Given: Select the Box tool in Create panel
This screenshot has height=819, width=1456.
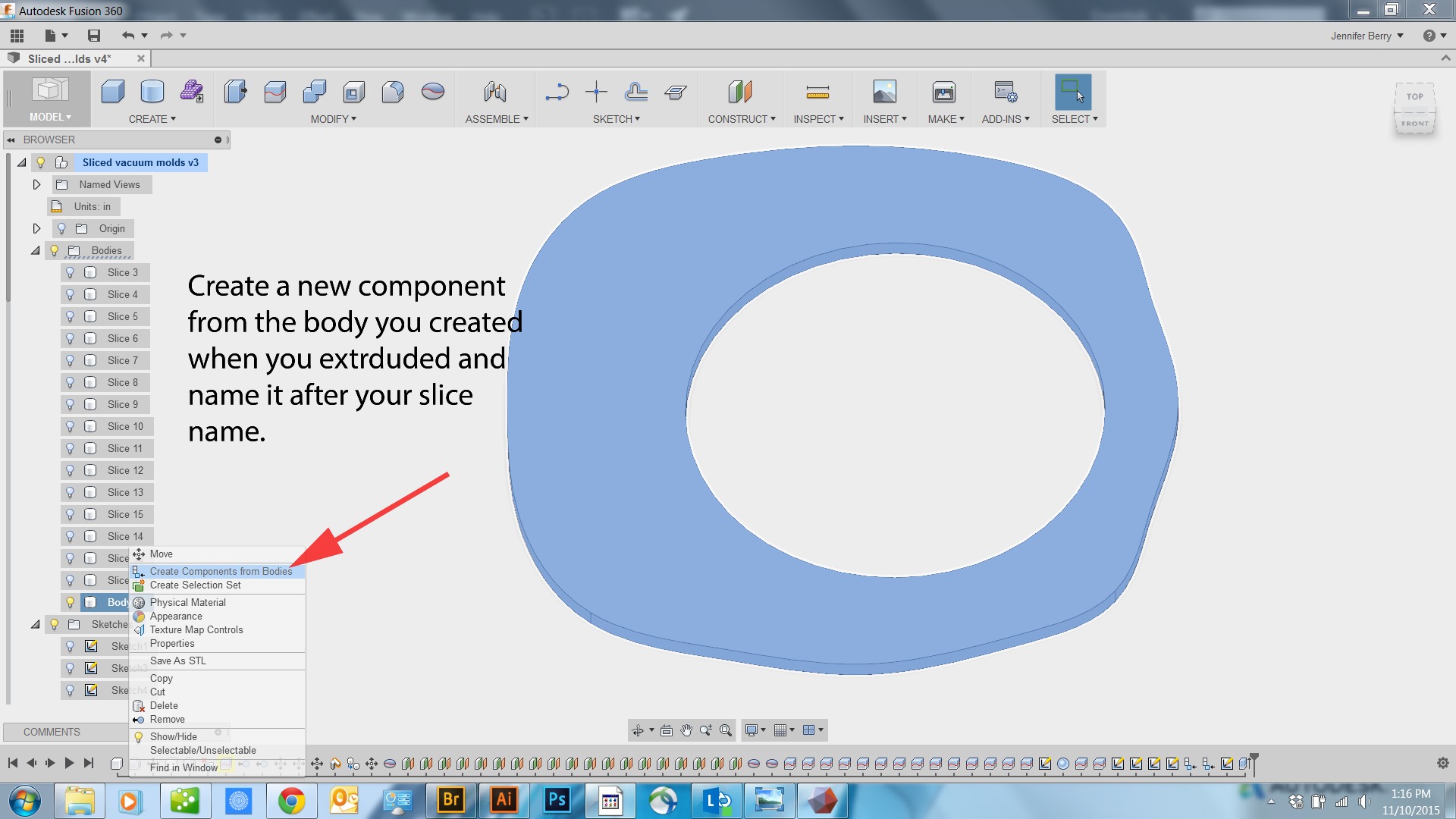Looking at the screenshot, I should [112, 91].
